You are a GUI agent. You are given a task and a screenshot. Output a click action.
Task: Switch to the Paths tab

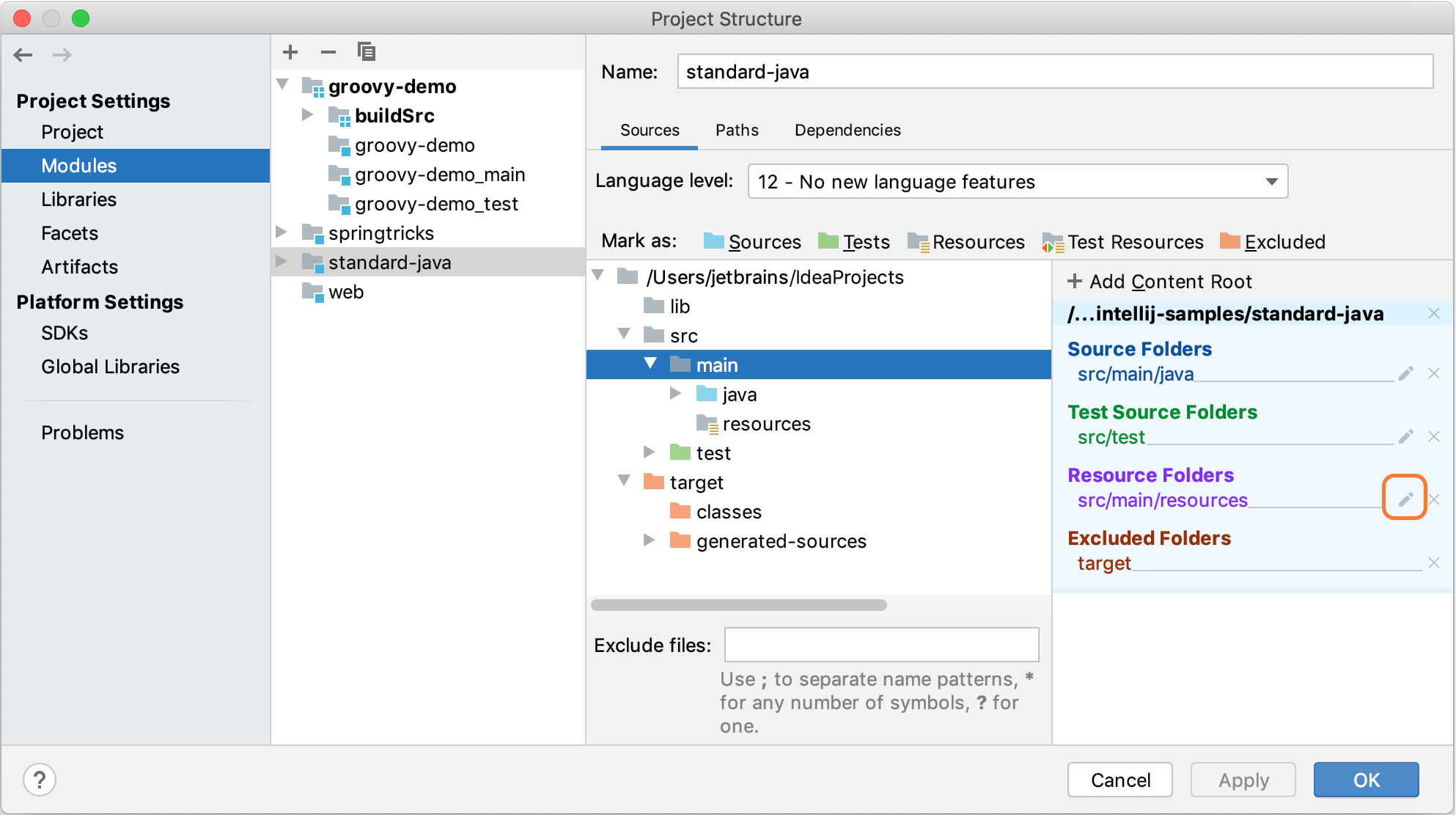click(x=735, y=130)
